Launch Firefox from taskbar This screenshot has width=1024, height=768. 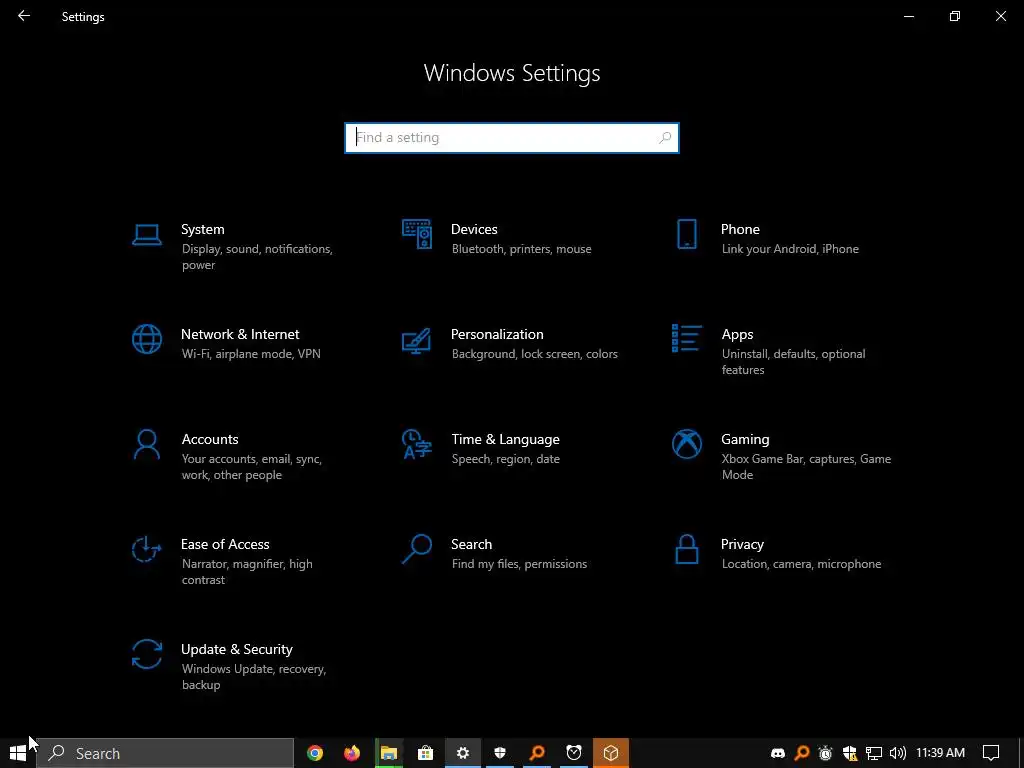[x=352, y=753]
